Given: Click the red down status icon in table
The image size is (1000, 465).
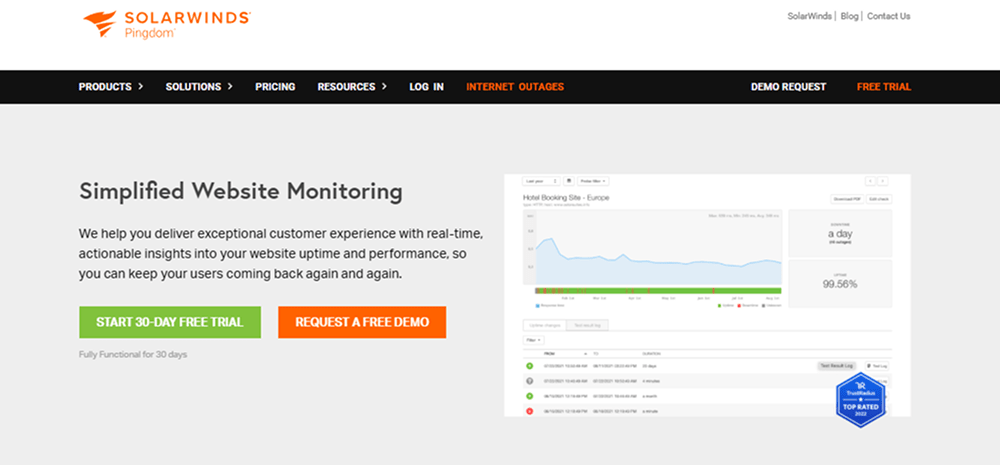Looking at the screenshot, I should point(528,410).
